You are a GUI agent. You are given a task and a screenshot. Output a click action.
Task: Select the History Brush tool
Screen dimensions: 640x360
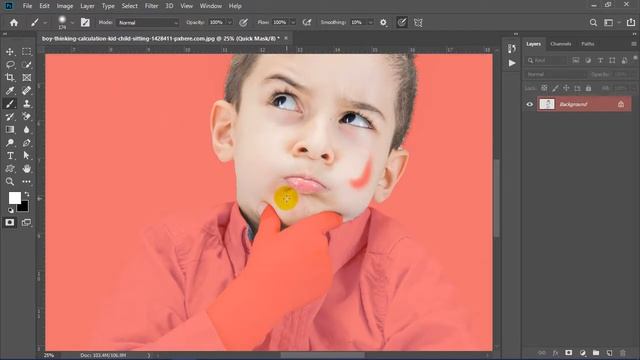[x=10, y=117]
